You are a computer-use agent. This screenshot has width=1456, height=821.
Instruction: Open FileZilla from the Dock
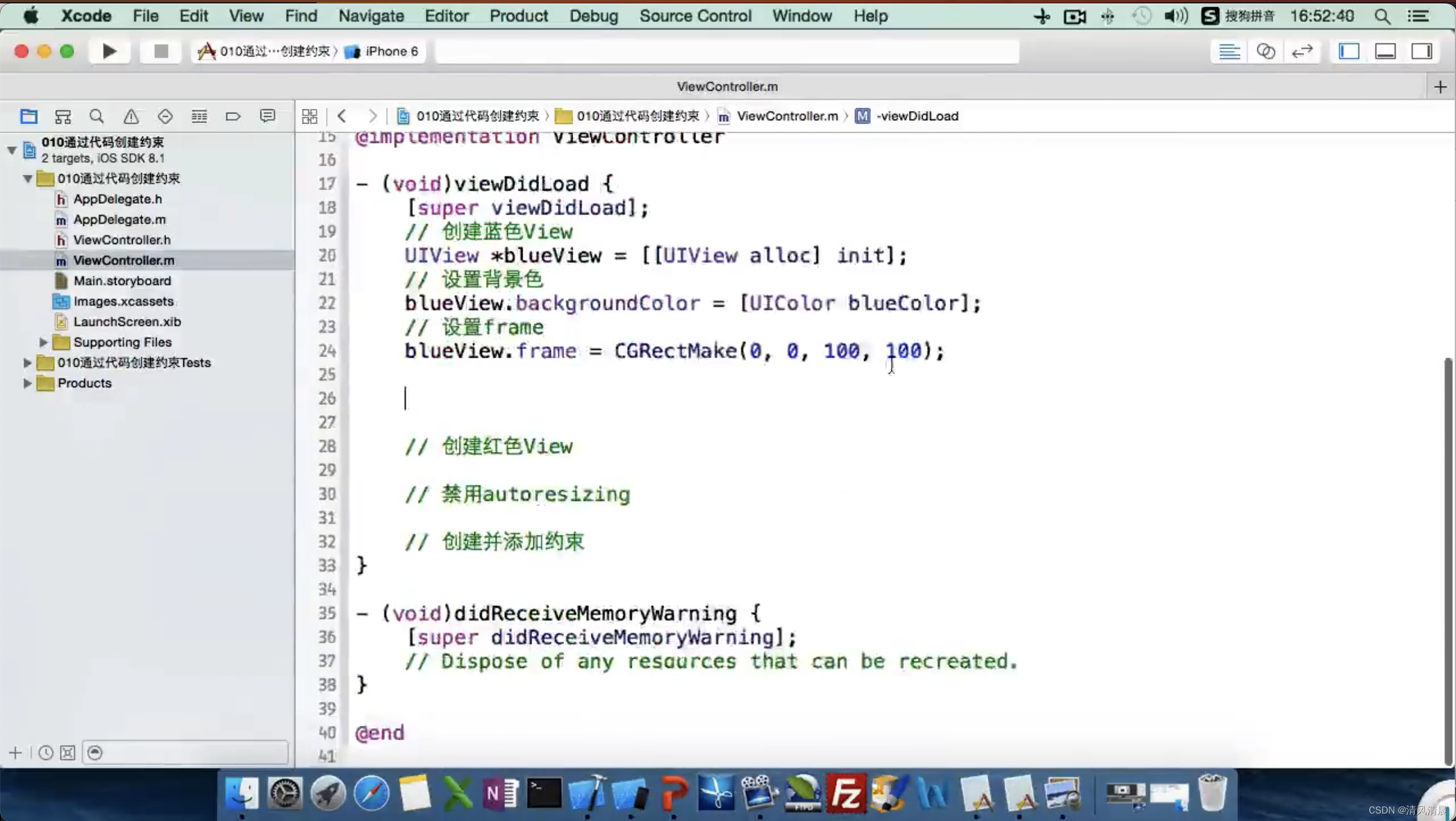[846, 793]
